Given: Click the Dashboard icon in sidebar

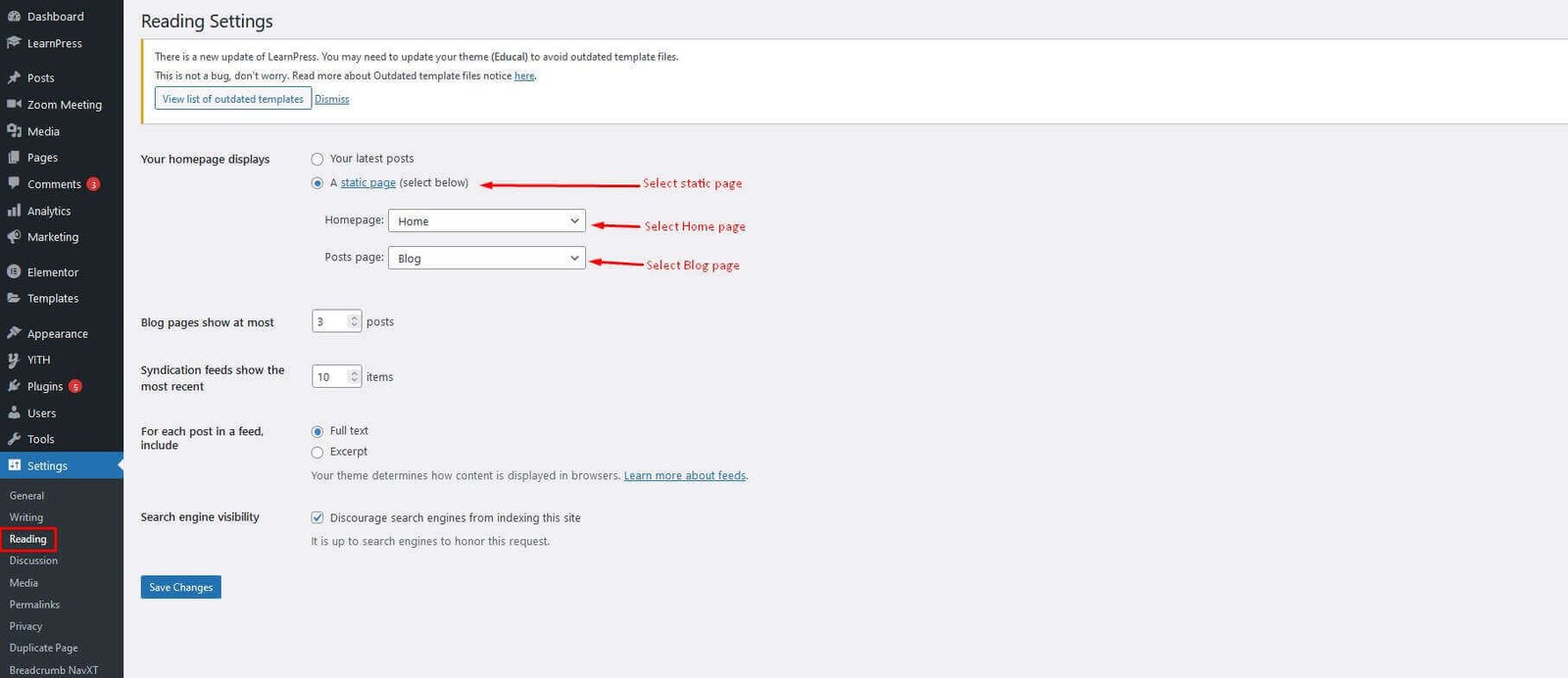Looking at the screenshot, I should click(14, 17).
